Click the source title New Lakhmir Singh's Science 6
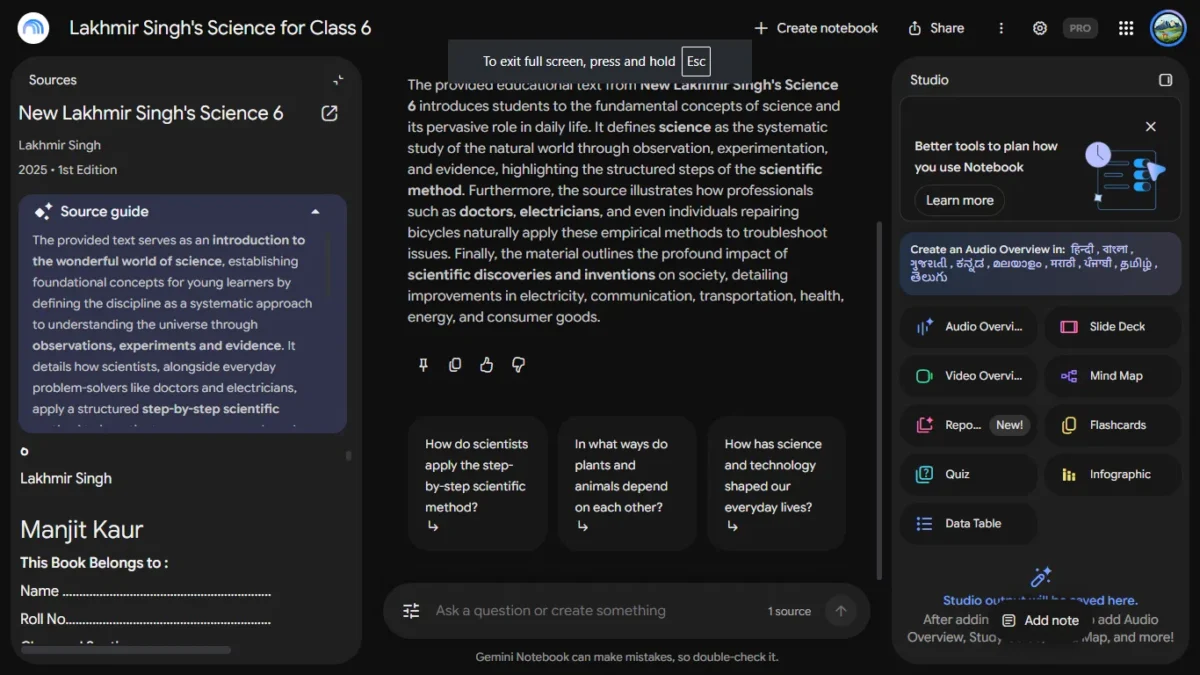Screen dimensions: 1200x675 point(151,113)
